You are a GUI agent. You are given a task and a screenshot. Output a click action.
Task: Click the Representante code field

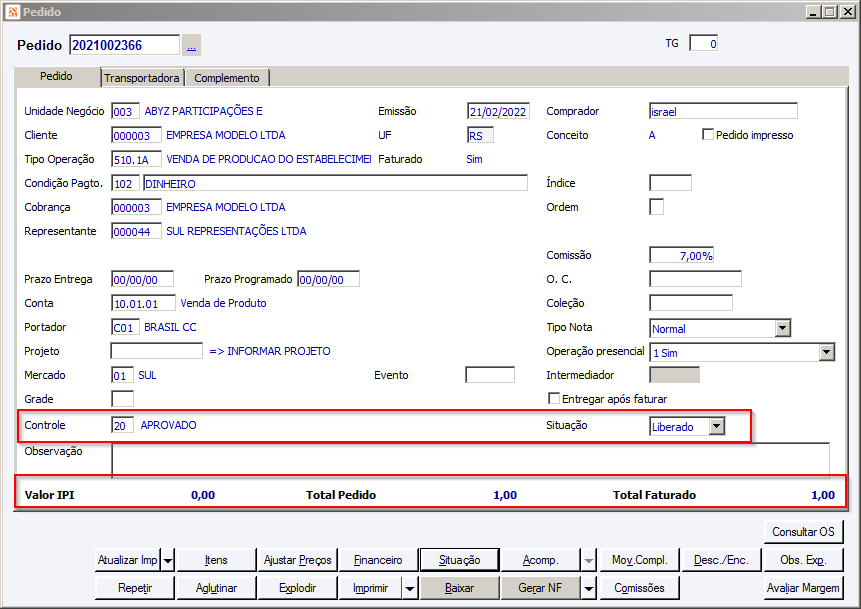(x=137, y=231)
